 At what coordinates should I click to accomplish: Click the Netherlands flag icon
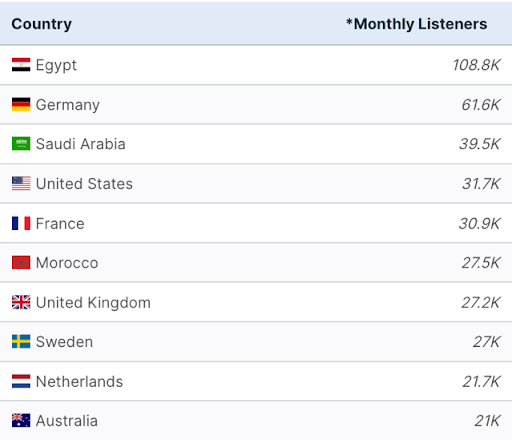coord(21,381)
